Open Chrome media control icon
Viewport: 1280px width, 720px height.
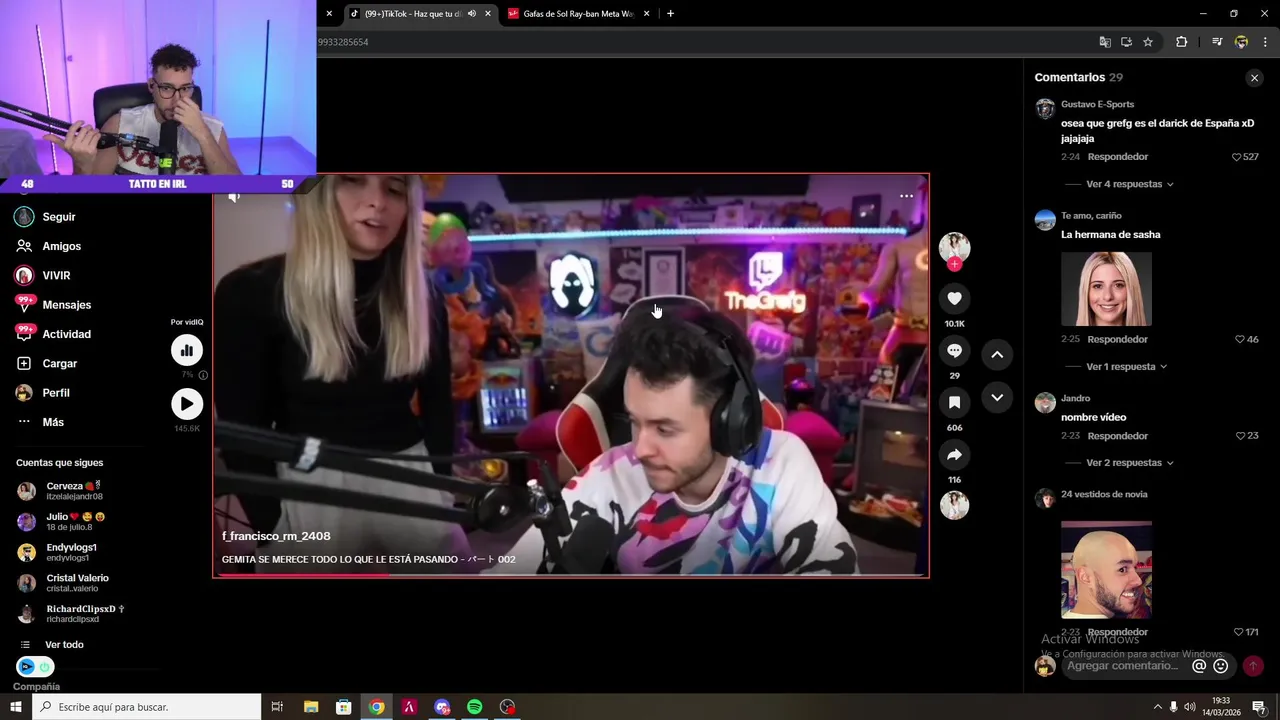pyautogui.click(x=1217, y=42)
